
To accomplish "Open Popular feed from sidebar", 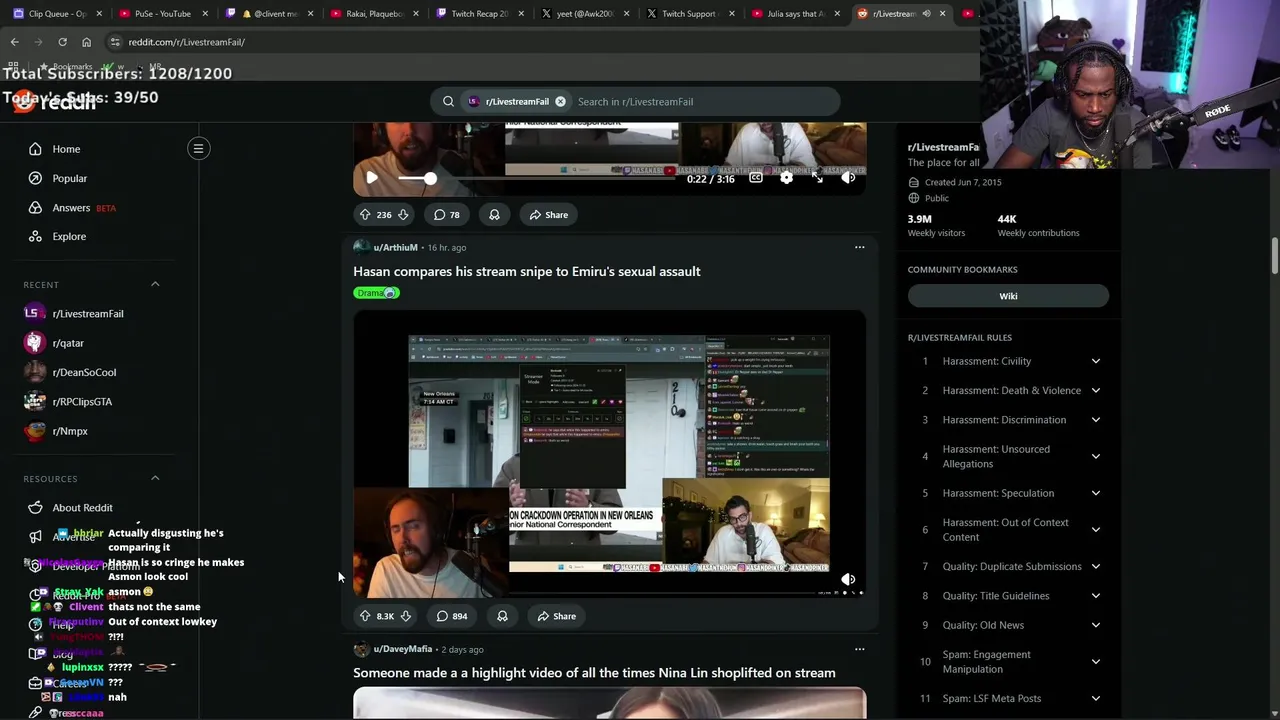I will tap(69, 178).
